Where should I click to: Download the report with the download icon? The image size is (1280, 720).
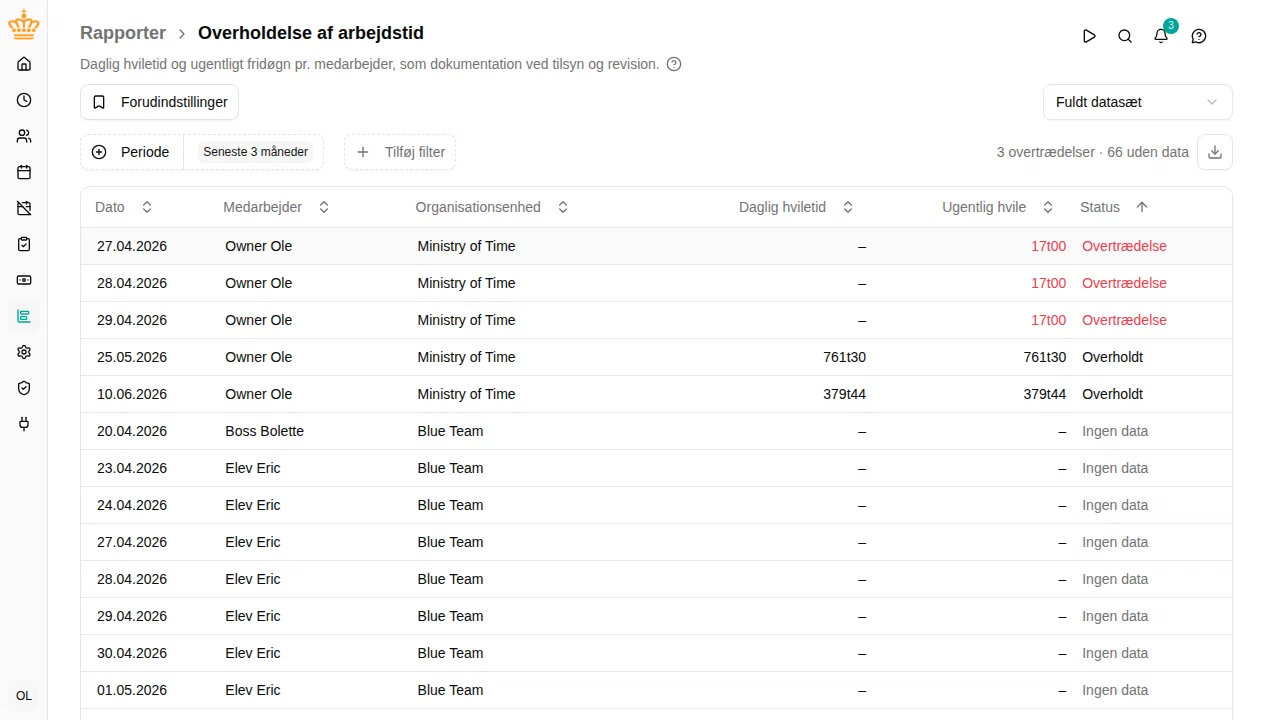pos(1215,152)
